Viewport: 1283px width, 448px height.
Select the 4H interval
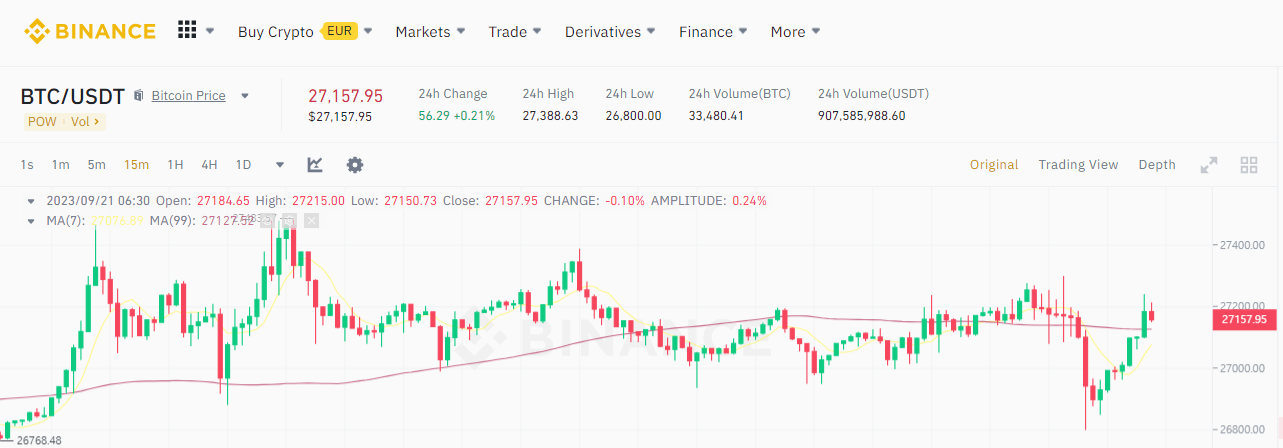209,165
